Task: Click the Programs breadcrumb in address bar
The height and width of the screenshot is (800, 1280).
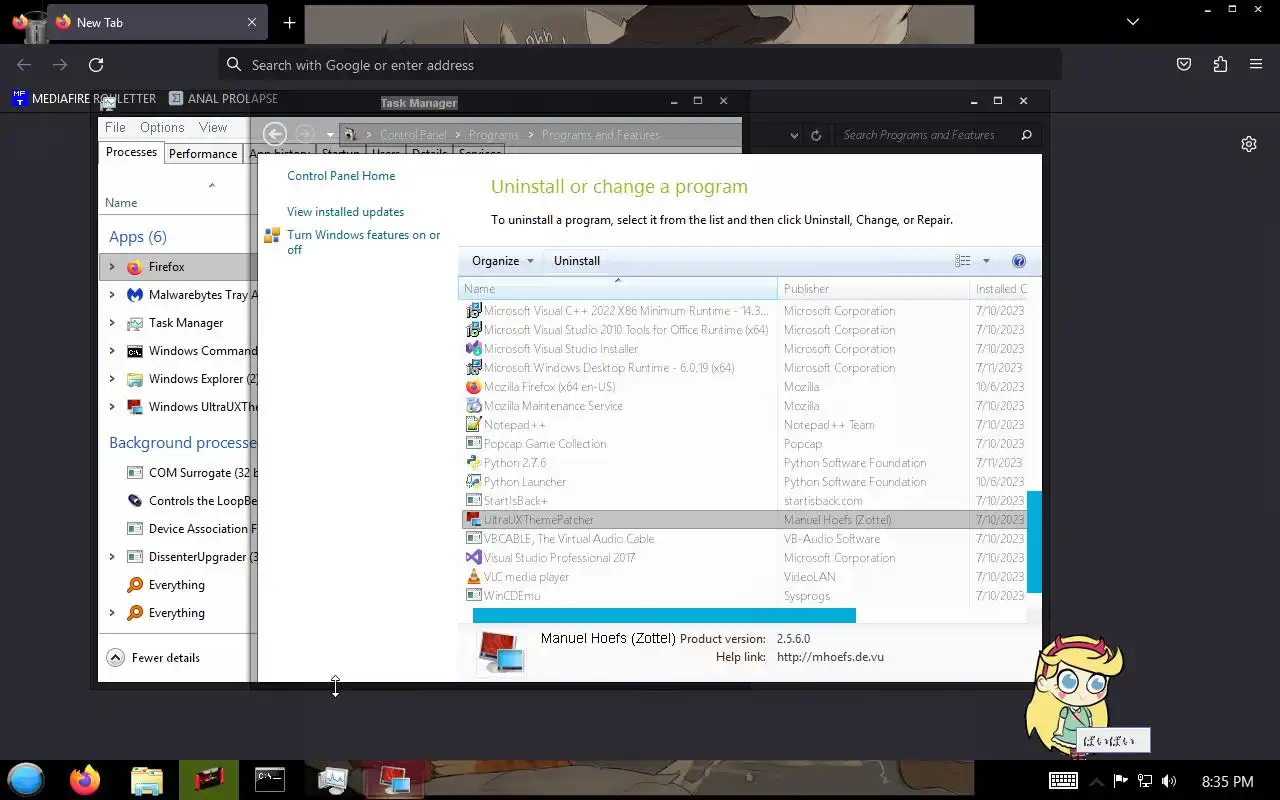Action: pyautogui.click(x=494, y=135)
